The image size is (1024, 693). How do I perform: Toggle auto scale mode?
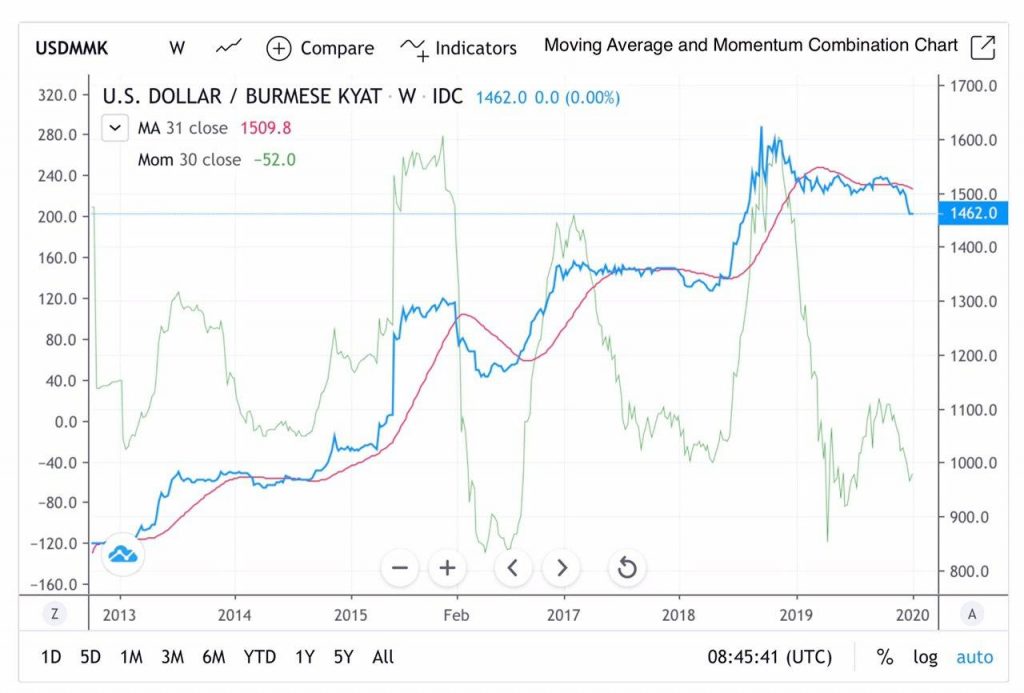[x=974, y=656]
